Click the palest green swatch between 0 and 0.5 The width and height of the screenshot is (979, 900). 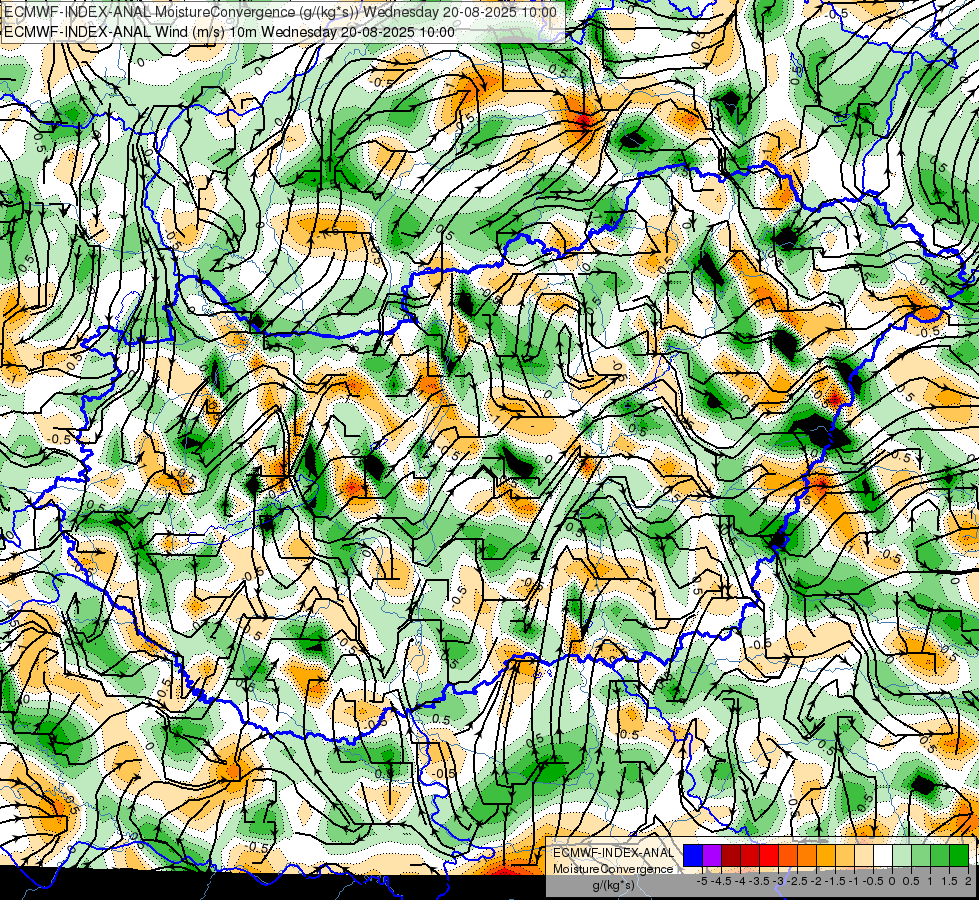(902, 856)
